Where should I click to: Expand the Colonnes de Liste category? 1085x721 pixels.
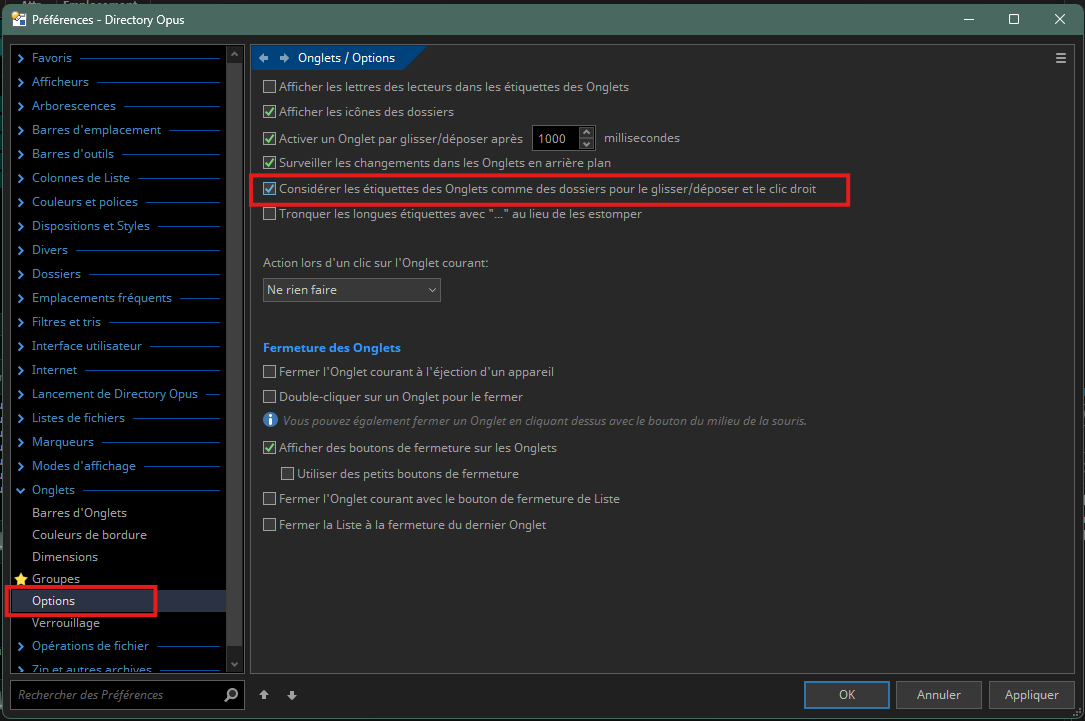coord(21,179)
